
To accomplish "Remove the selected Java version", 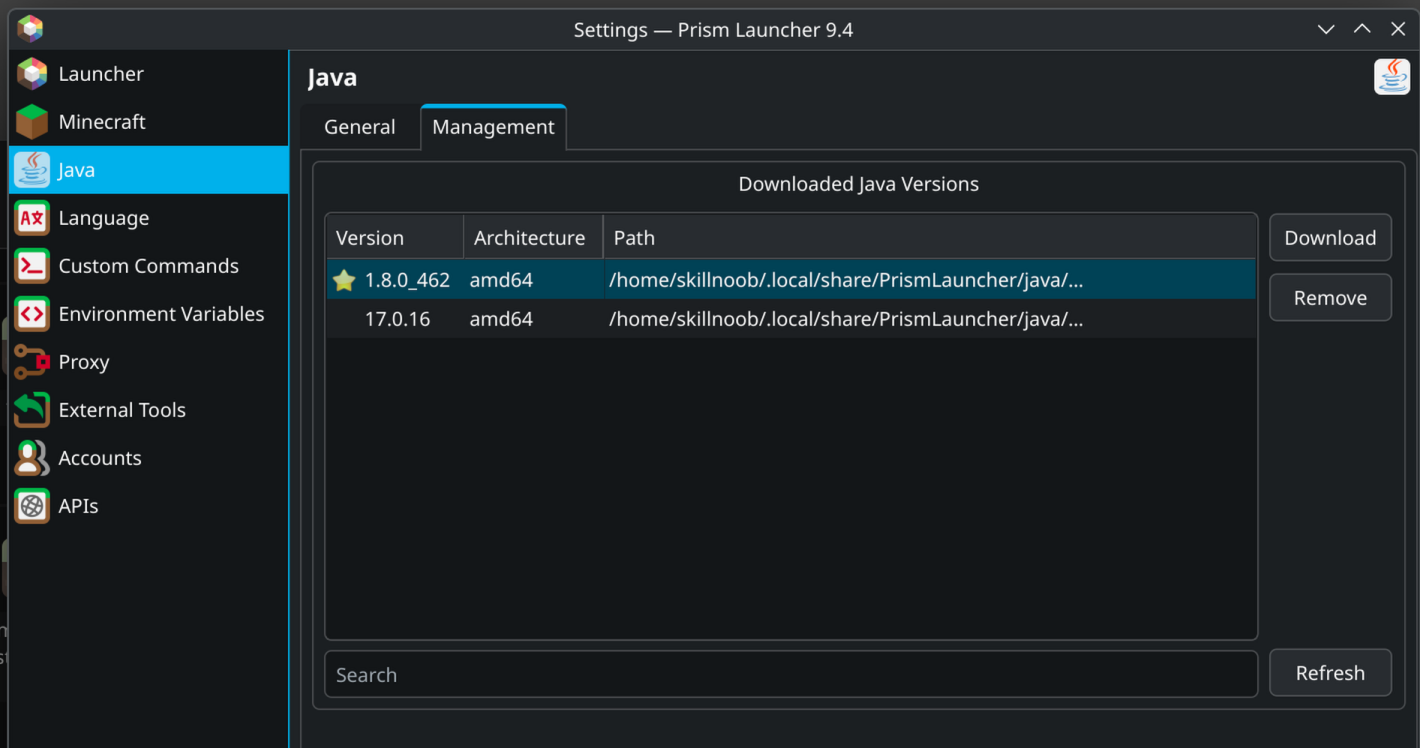I will click(x=1330, y=298).
